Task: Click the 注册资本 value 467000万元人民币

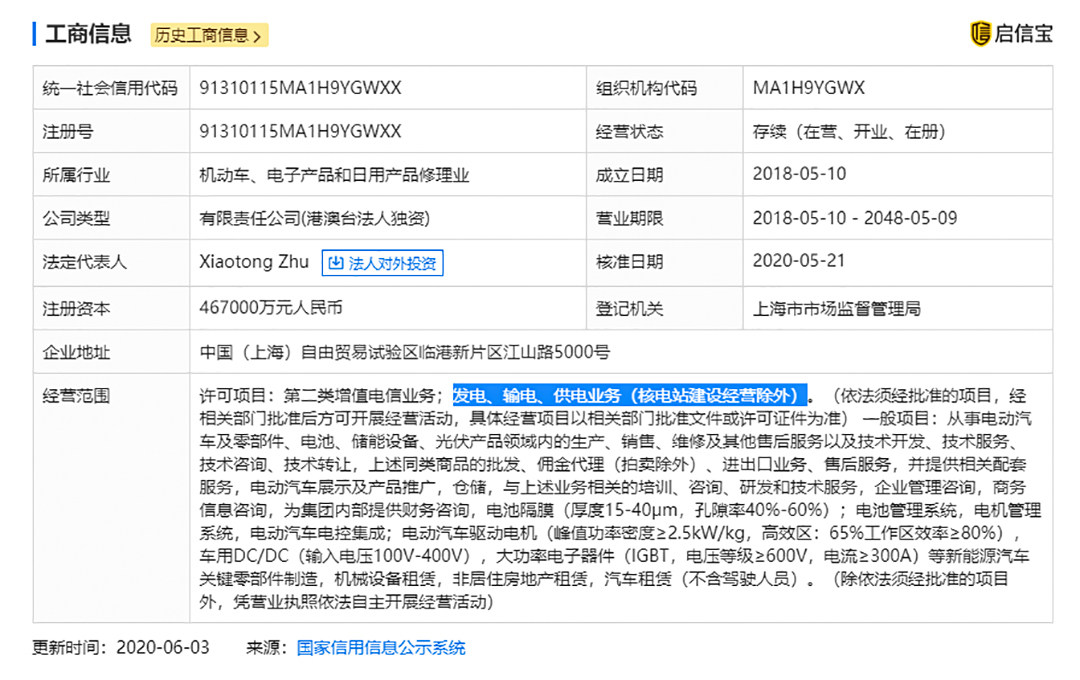Action: tap(271, 308)
